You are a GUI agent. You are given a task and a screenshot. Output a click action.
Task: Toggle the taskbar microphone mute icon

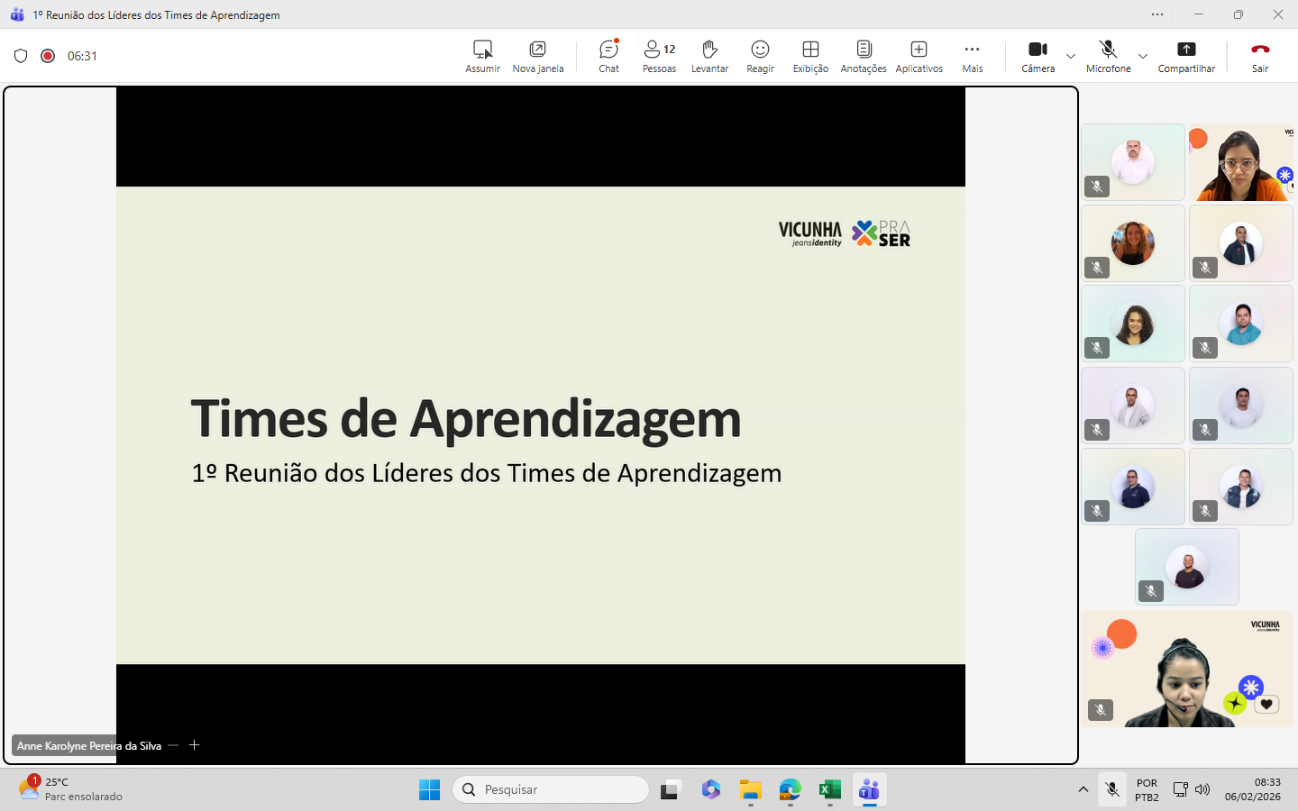coord(1111,789)
